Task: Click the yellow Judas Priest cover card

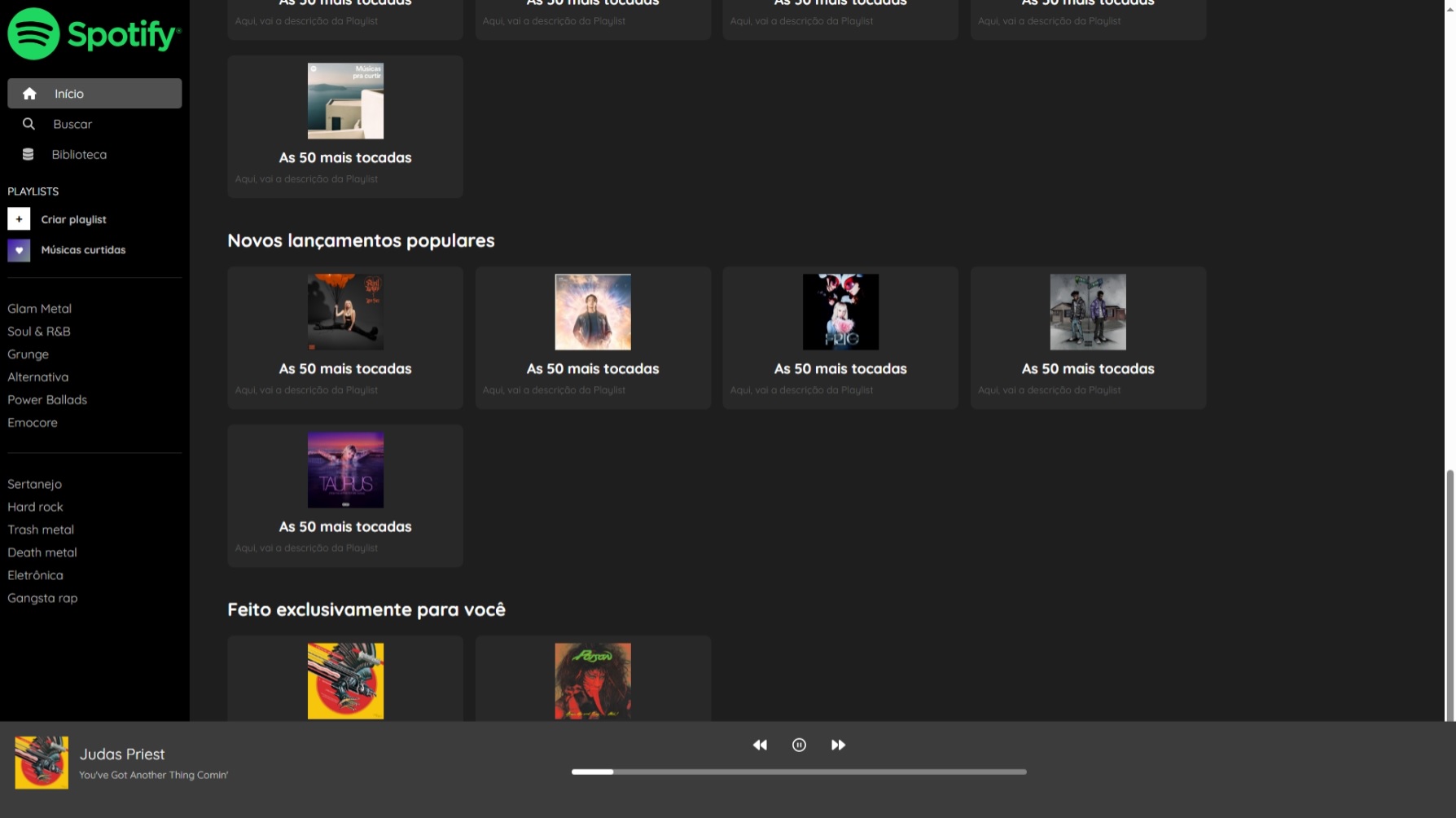Action: point(345,681)
